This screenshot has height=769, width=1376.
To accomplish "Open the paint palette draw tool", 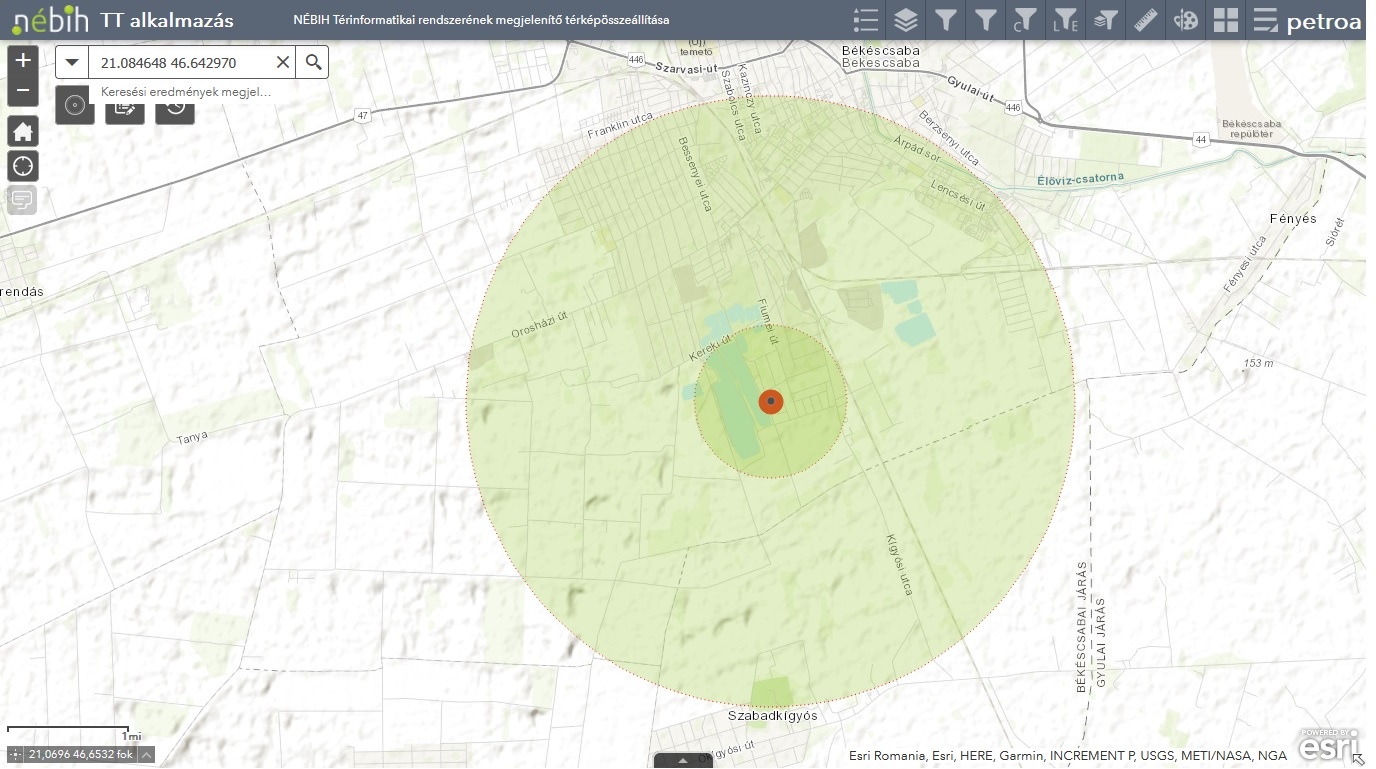I will coord(1186,20).
